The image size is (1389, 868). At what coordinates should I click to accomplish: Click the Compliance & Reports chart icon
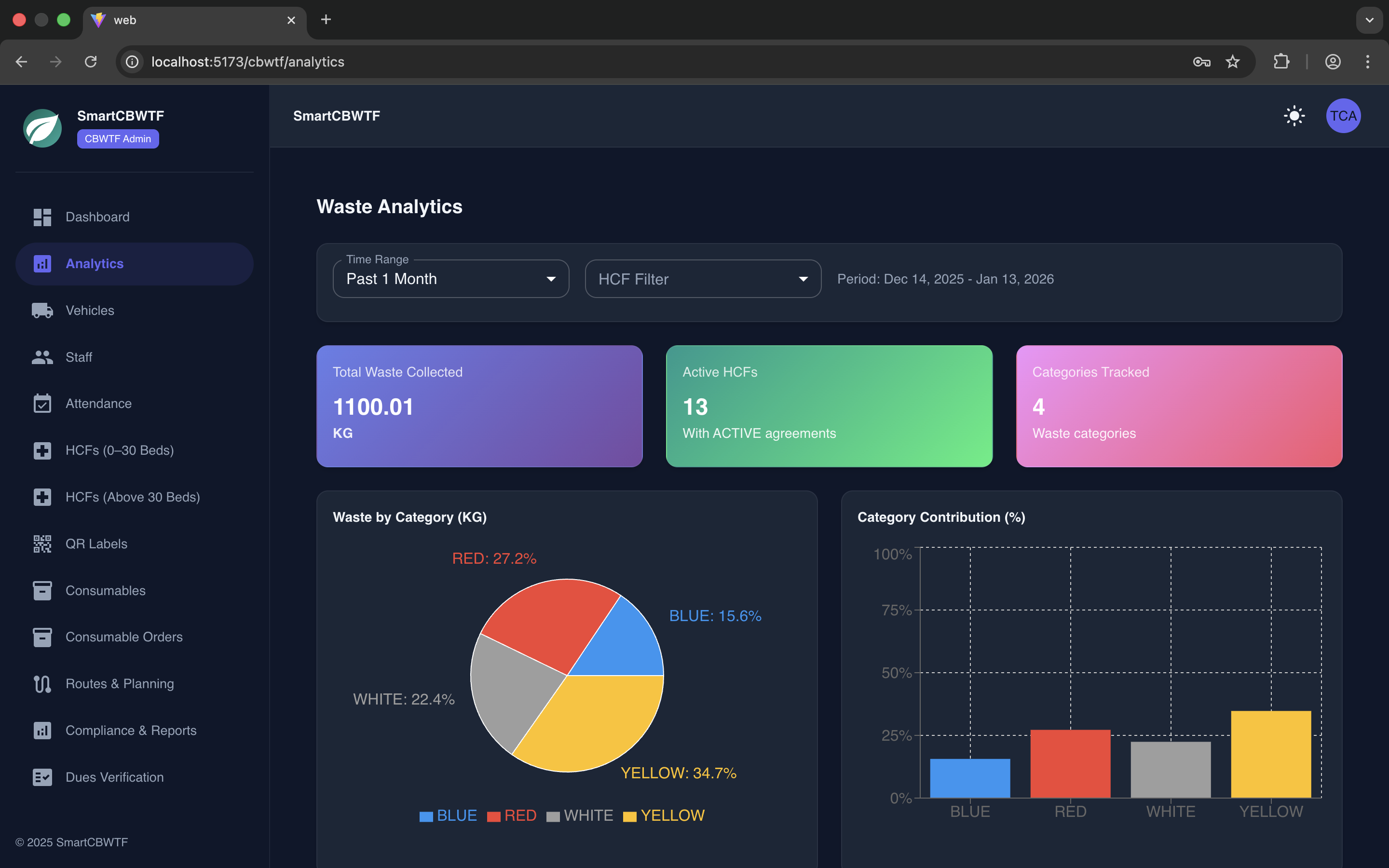click(42, 730)
